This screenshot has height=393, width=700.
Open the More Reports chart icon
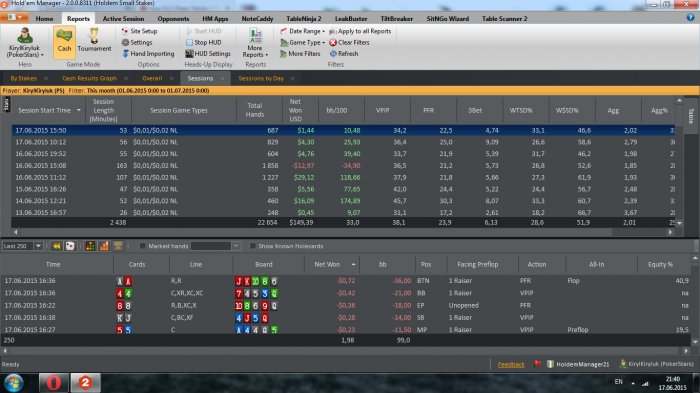click(255, 36)
